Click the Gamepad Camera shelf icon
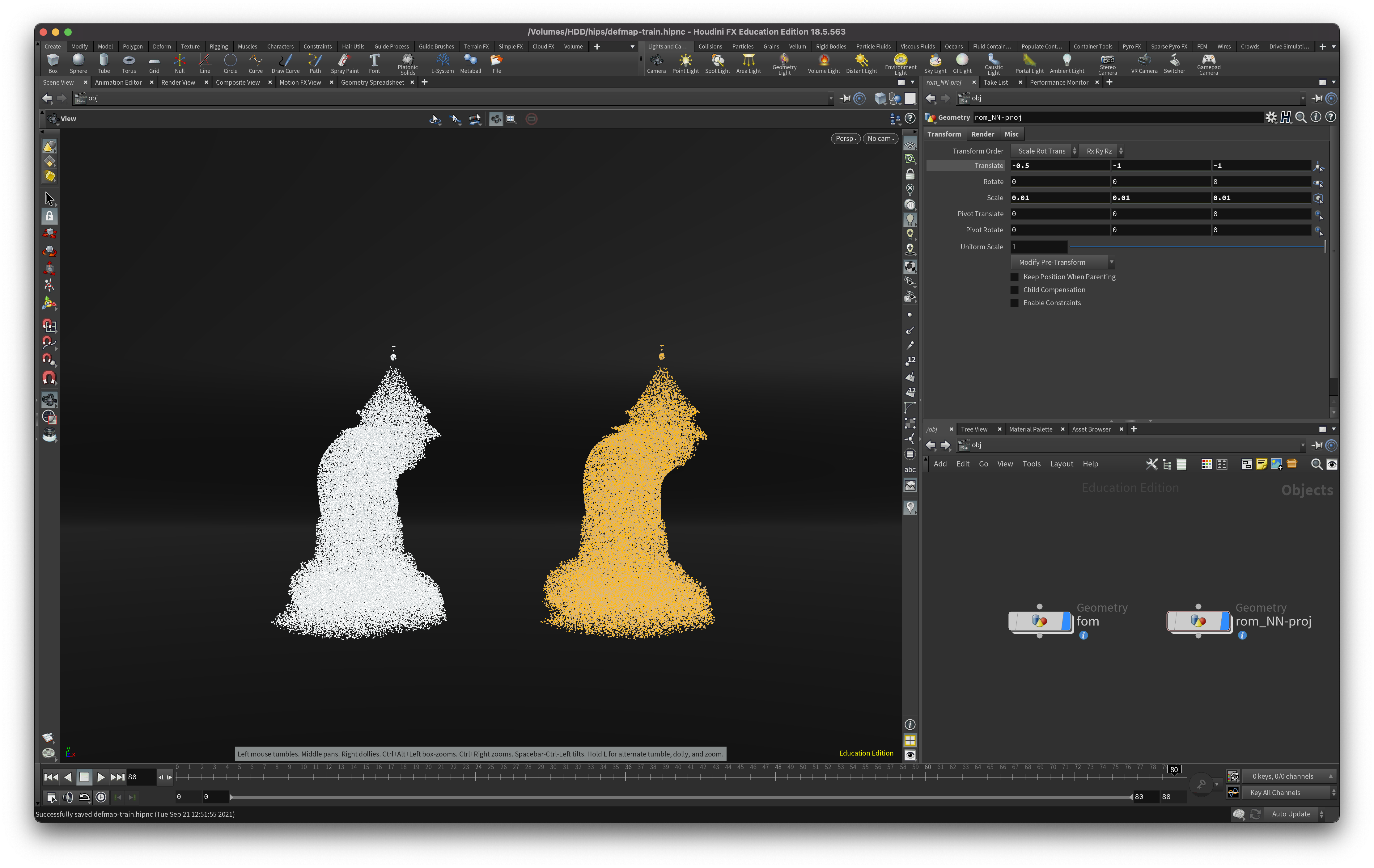The height and width of the screenshot is (868, 1374). coord(1208,62)
